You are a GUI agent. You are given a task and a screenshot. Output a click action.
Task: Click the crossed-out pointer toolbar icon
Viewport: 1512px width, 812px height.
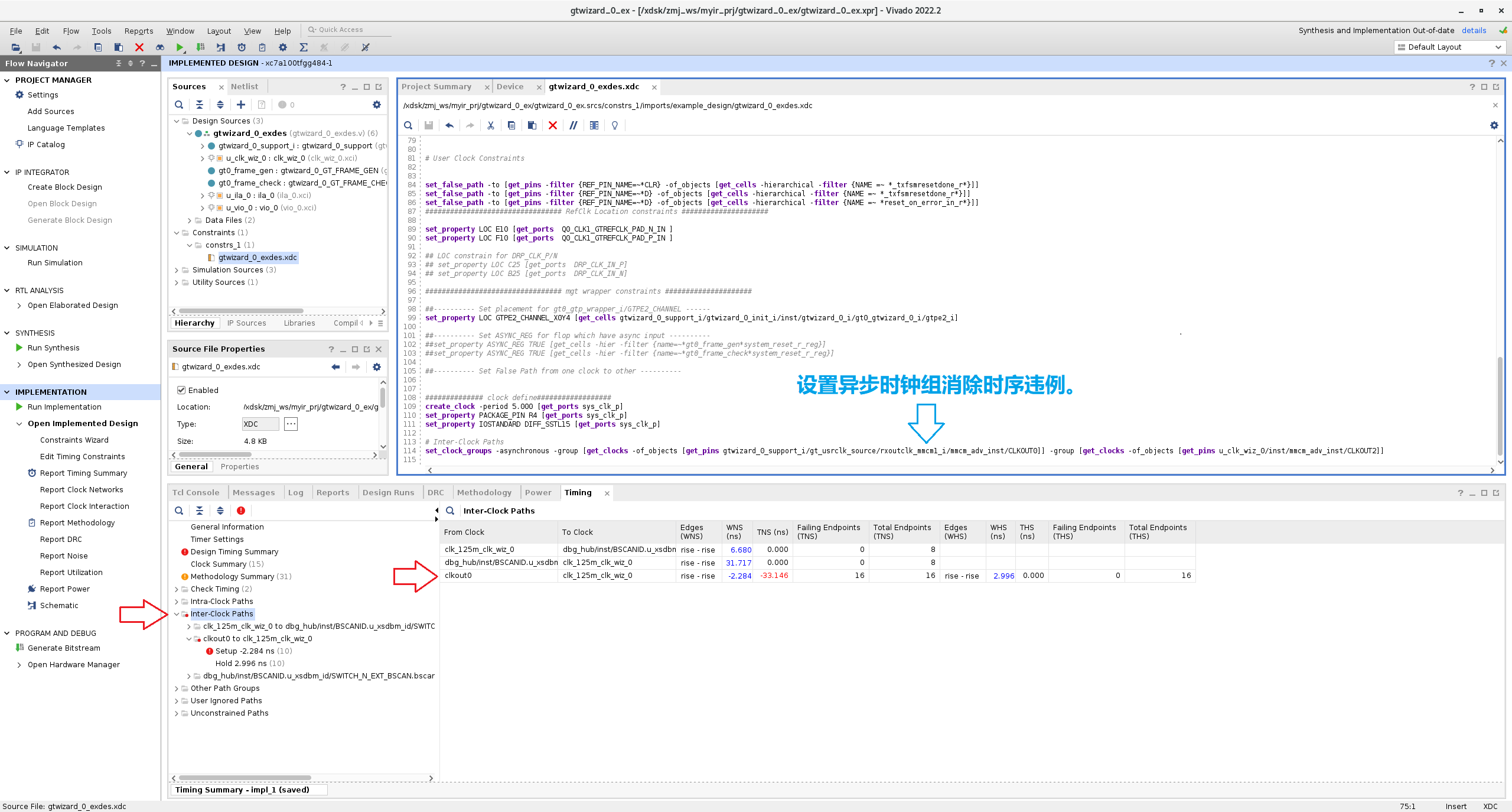pyautogui.click(x=366, y=47)
